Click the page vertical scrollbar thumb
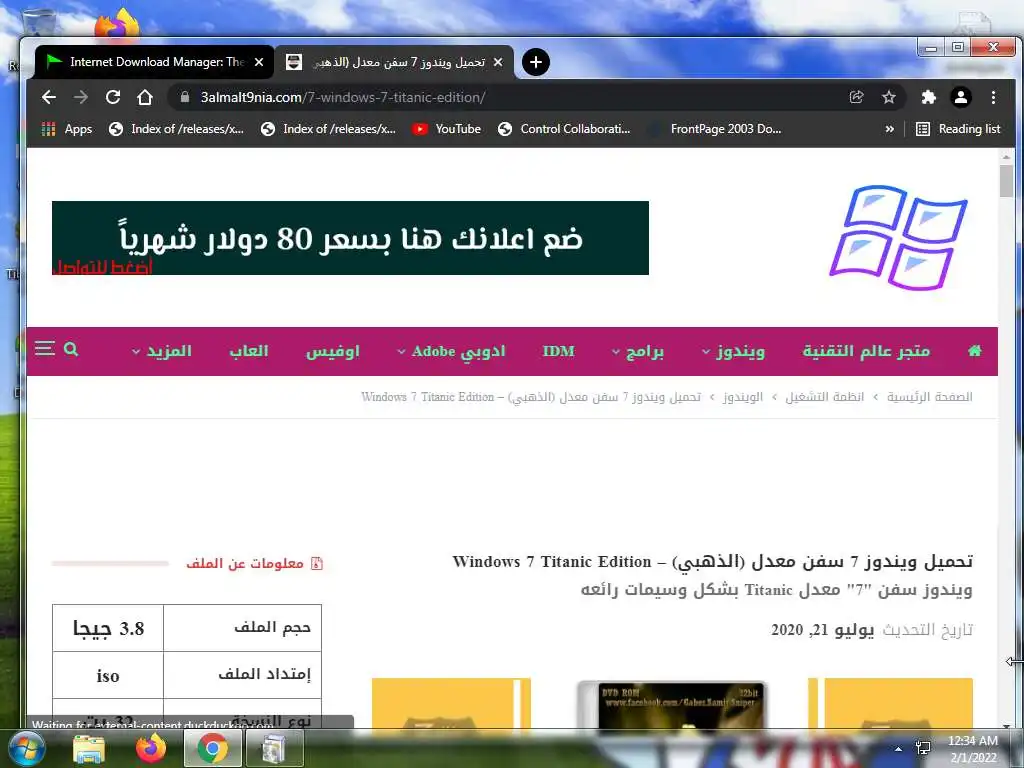The height and width of the screenshot is (768, 1024). coord(1006,182)
